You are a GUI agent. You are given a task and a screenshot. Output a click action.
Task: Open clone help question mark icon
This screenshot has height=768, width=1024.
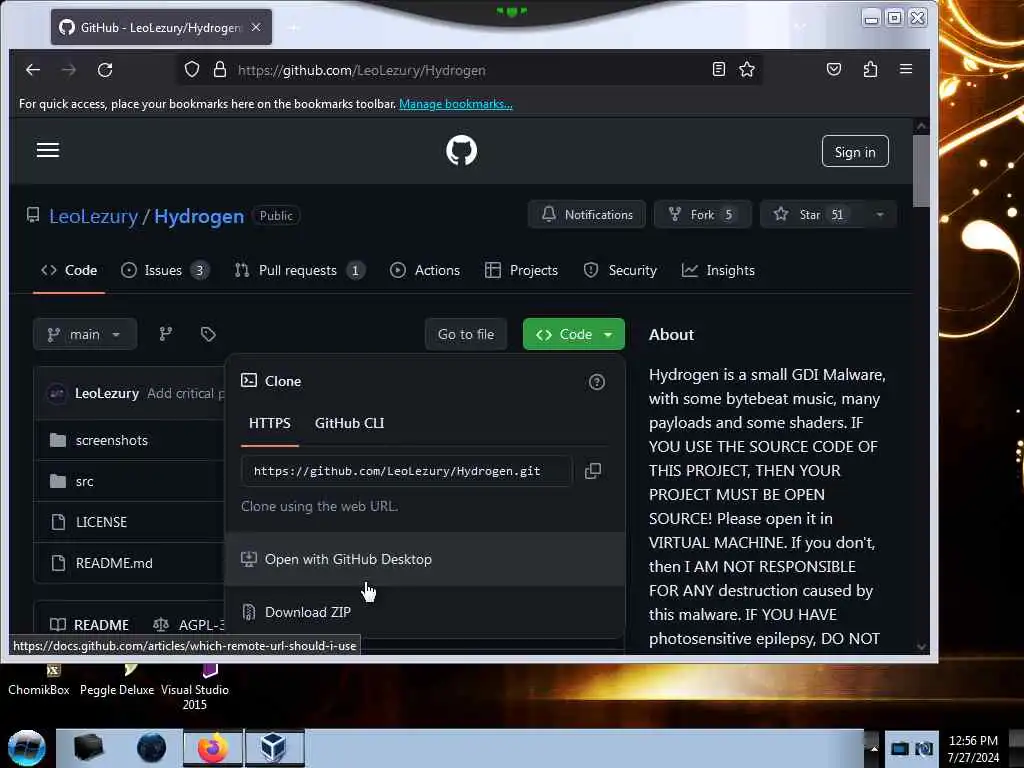pyautogui.click(x=596, y=382)
